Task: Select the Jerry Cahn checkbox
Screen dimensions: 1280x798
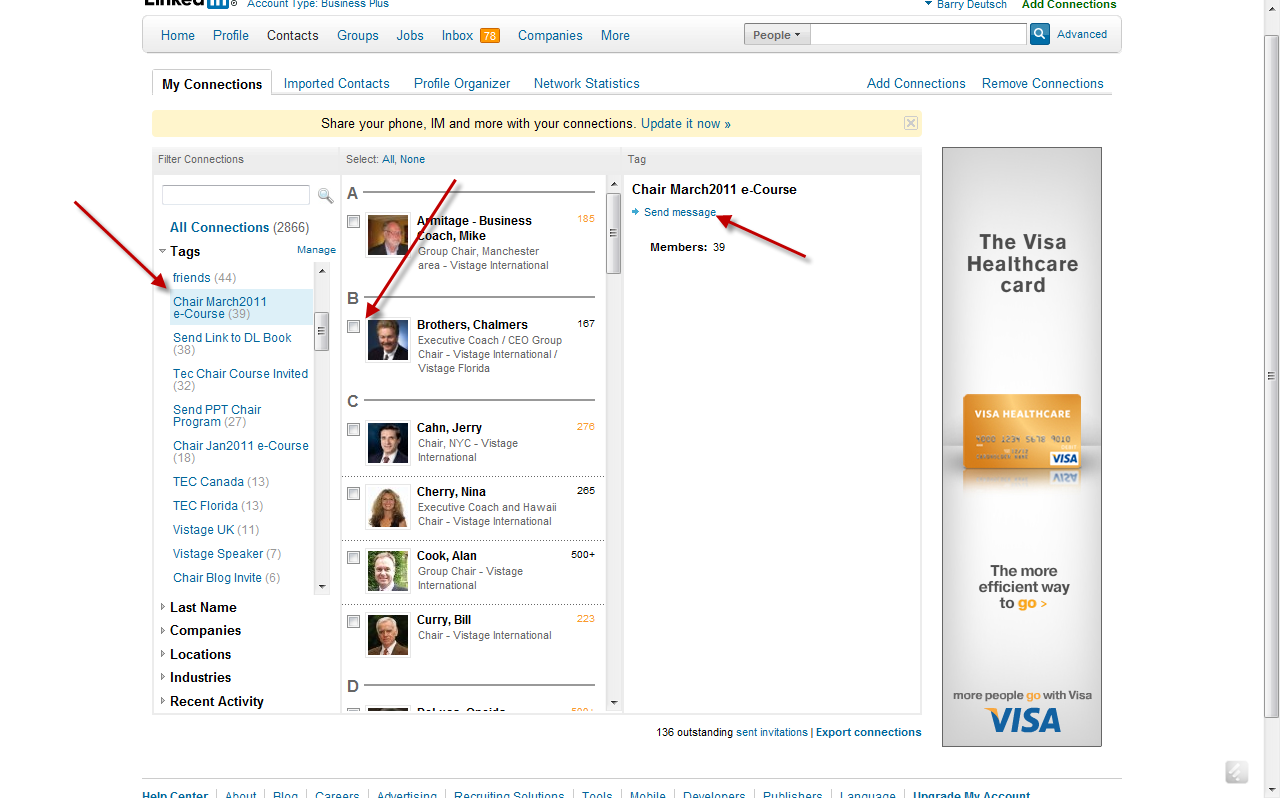Action: (x=354, y=429)
